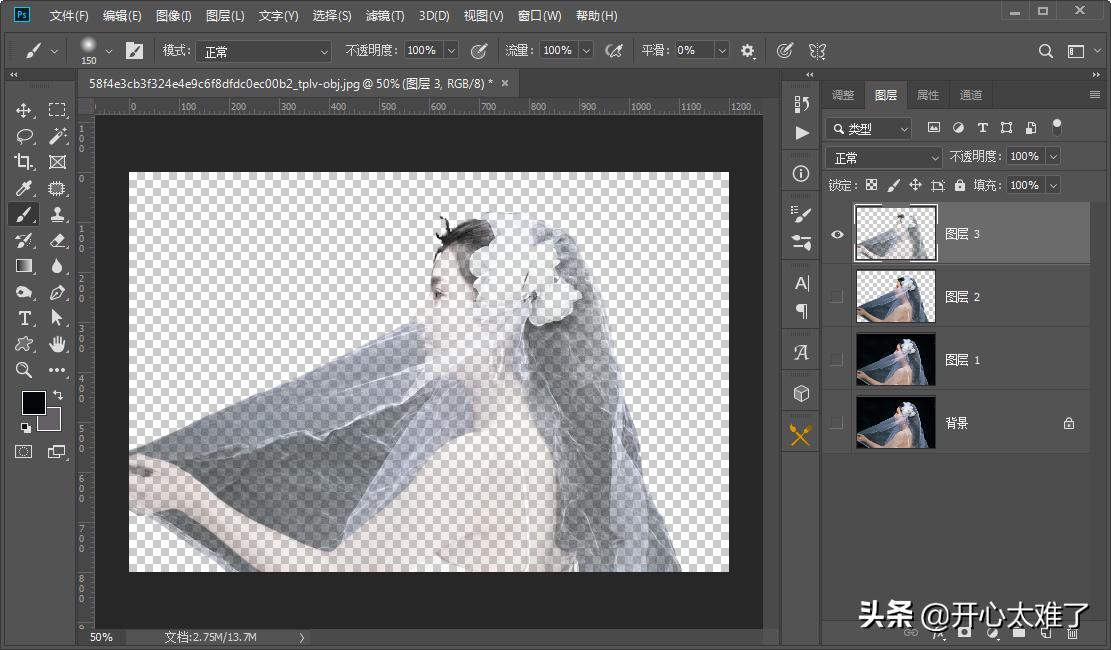The image size is (1111, 650).
Task: Expand the layer 不透明度 100% dropdown
Action: [x=1053, y=157]
